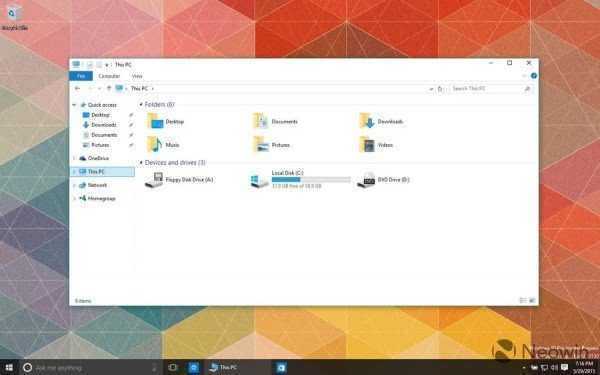Click New folder icon in title bar toolbar
This screenshot has height=375, width=600.
(99, 65)
